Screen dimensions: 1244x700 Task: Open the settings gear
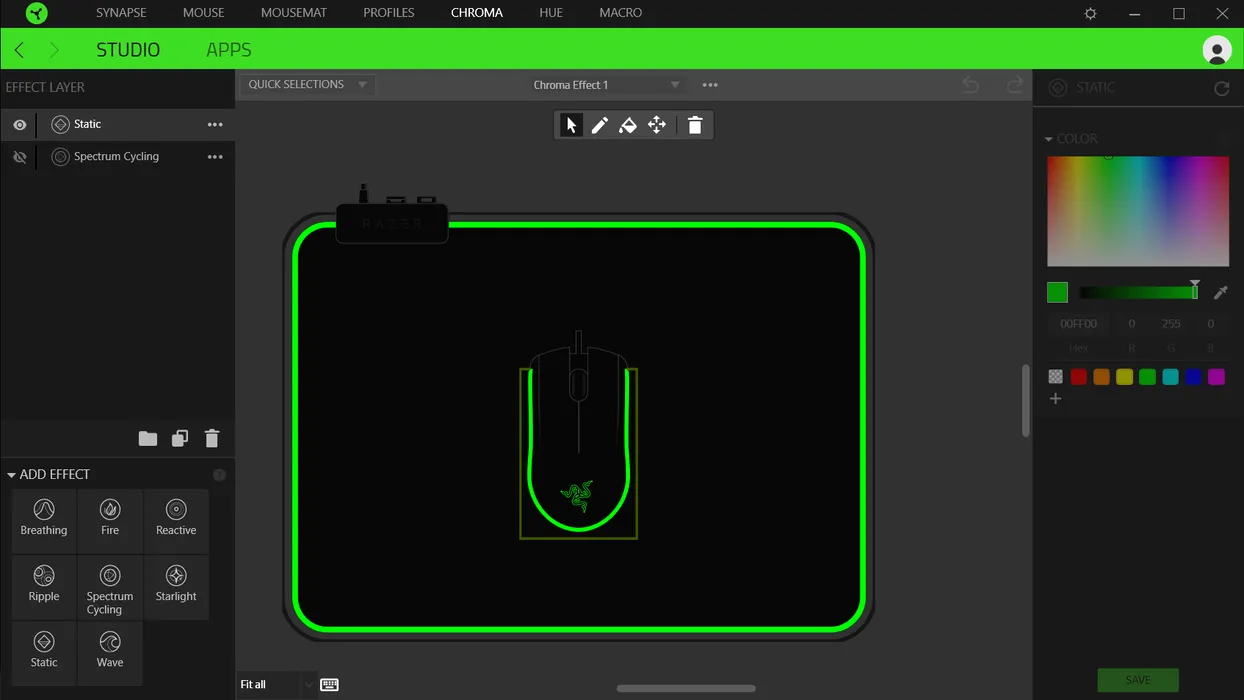pyautogui.click(x=1091, y=14)
